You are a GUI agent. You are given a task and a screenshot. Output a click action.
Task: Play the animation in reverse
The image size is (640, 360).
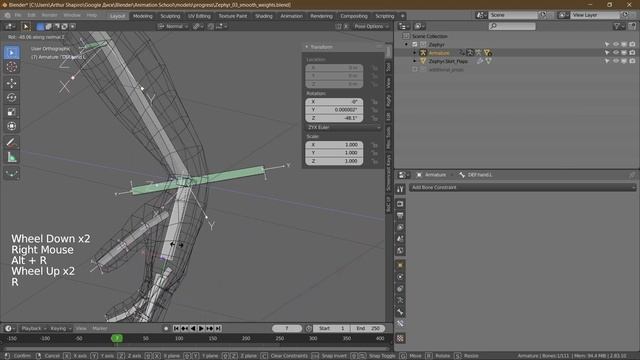[x=193, y=328]
